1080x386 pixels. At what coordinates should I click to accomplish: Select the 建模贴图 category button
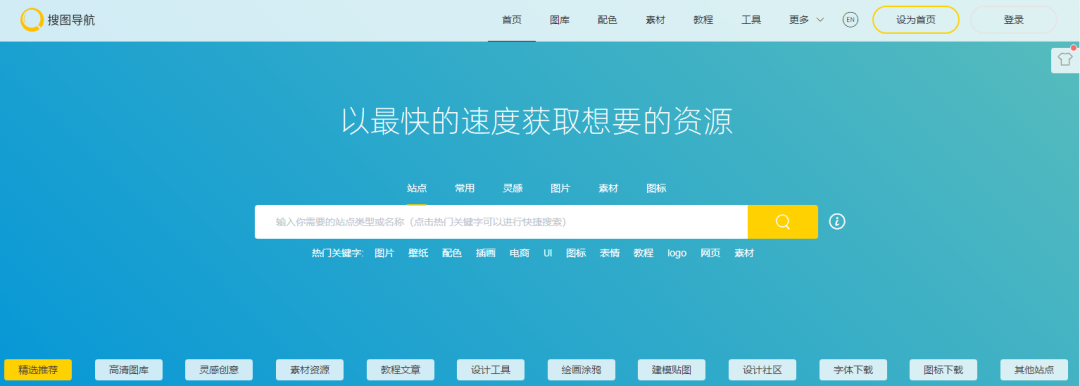coord(672,370)
